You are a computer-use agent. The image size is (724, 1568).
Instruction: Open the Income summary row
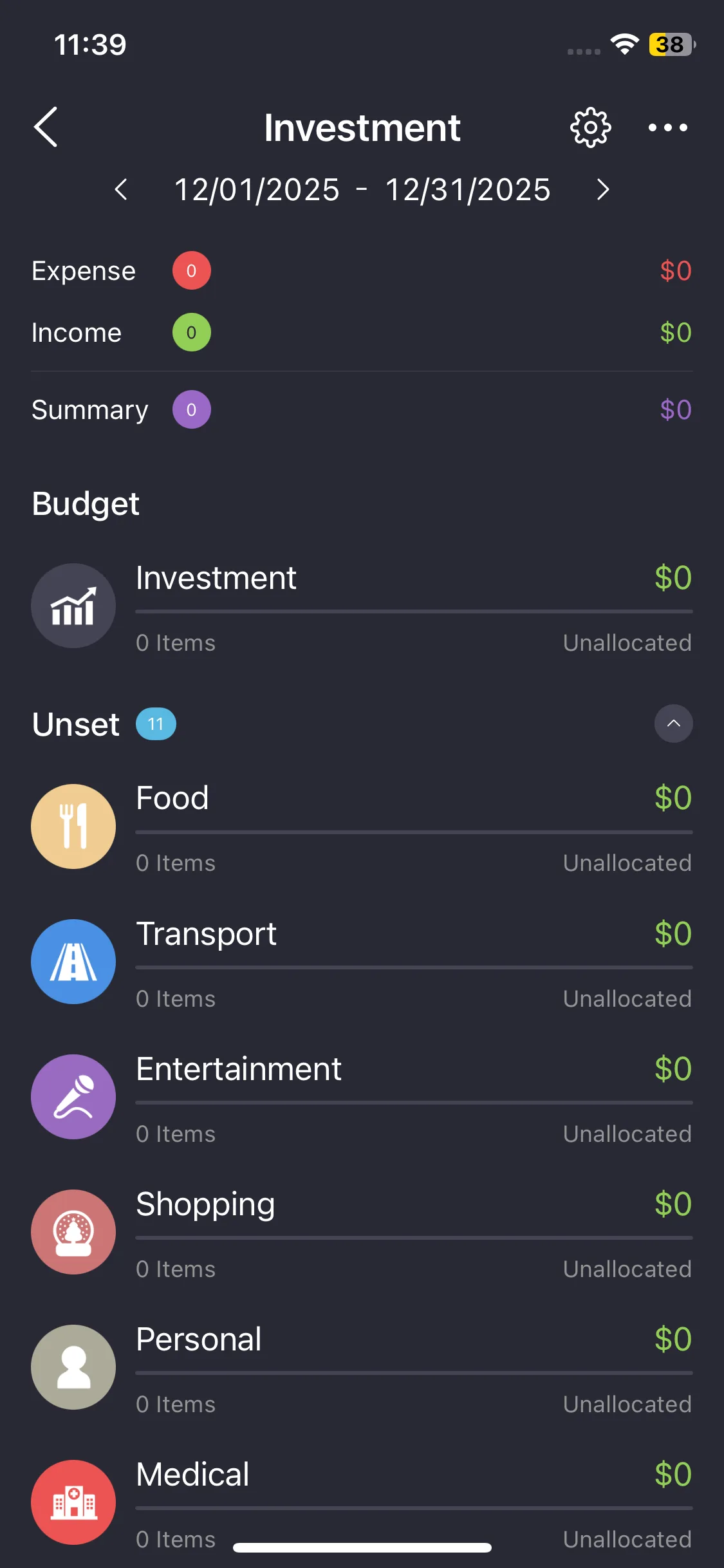pos(362,333)
